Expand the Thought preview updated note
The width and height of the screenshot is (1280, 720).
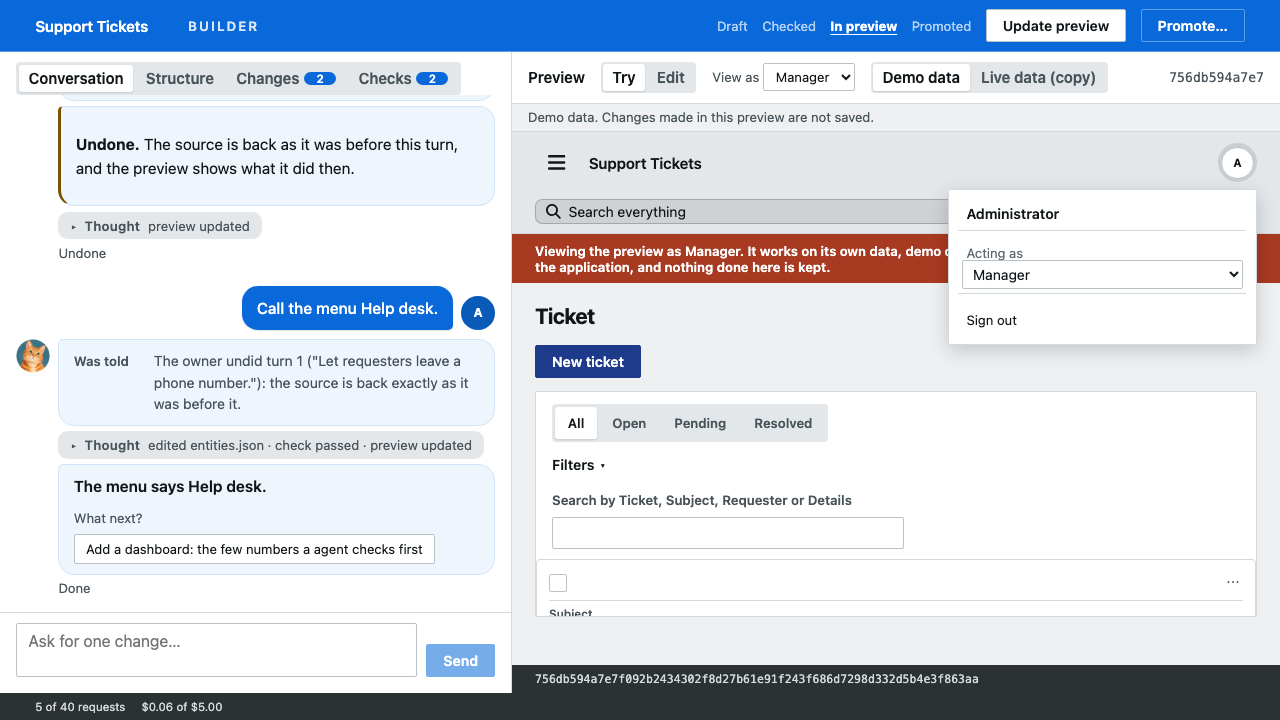tap(160, 226)
